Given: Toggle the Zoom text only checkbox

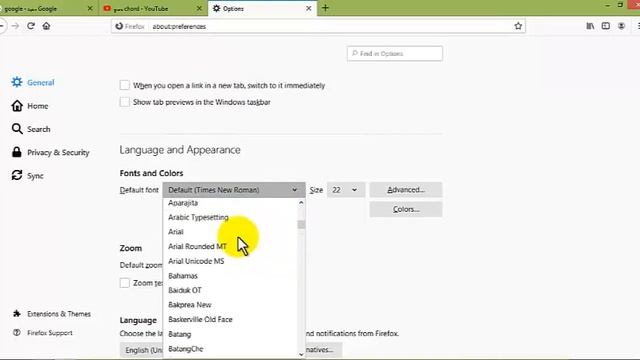Looking at the screenshot, I should [x=124, y=283].
